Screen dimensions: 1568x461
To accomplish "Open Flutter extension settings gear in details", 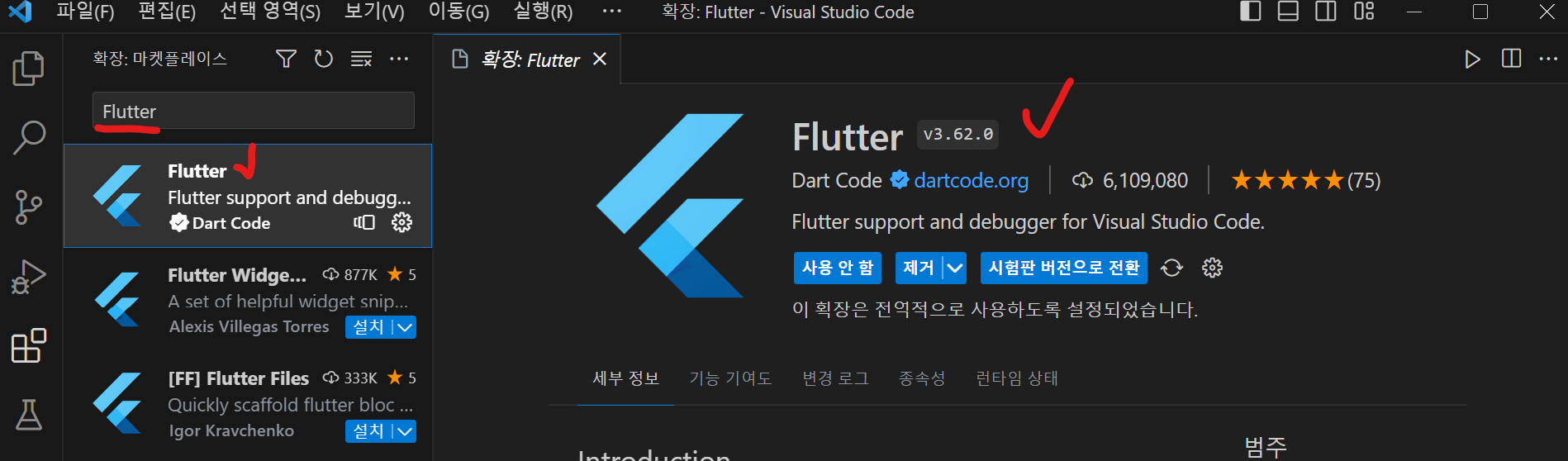I will [x=1212, y=268].
